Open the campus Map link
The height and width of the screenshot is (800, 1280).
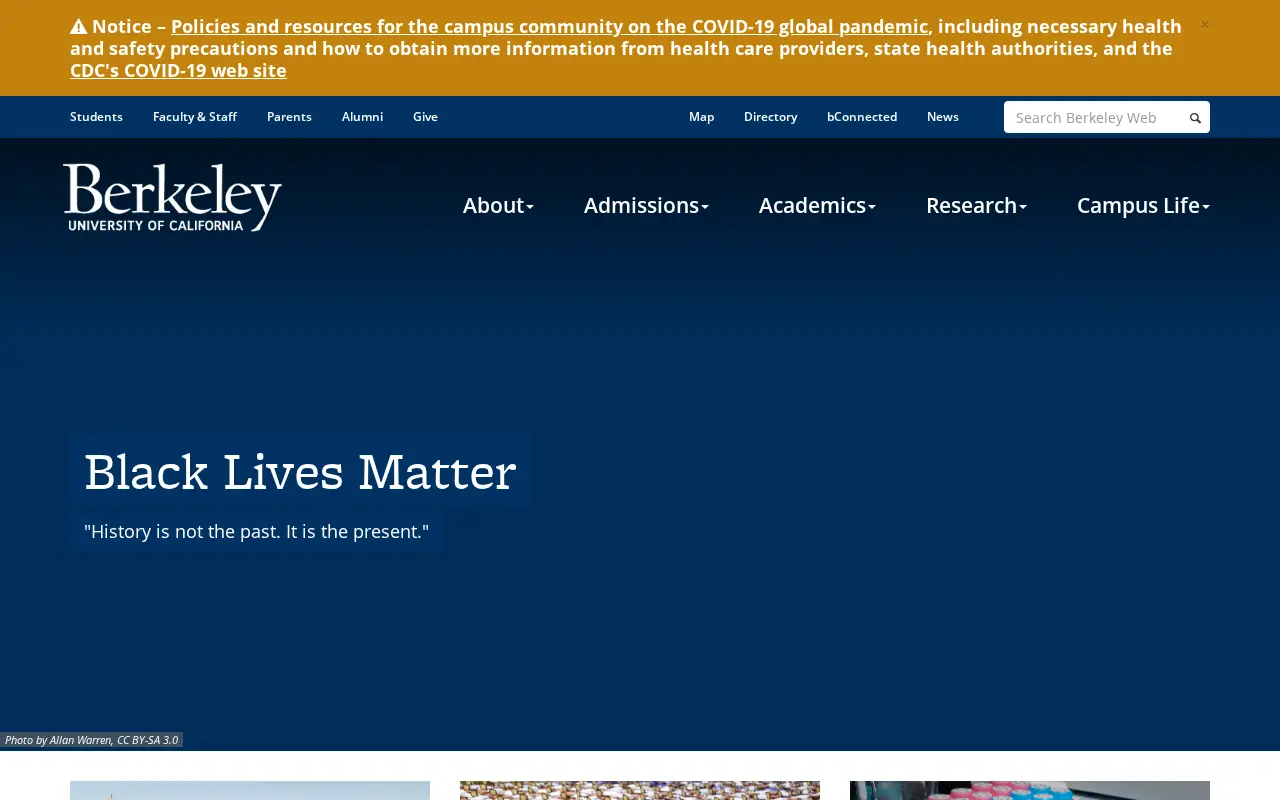click(x=701, y=117)
